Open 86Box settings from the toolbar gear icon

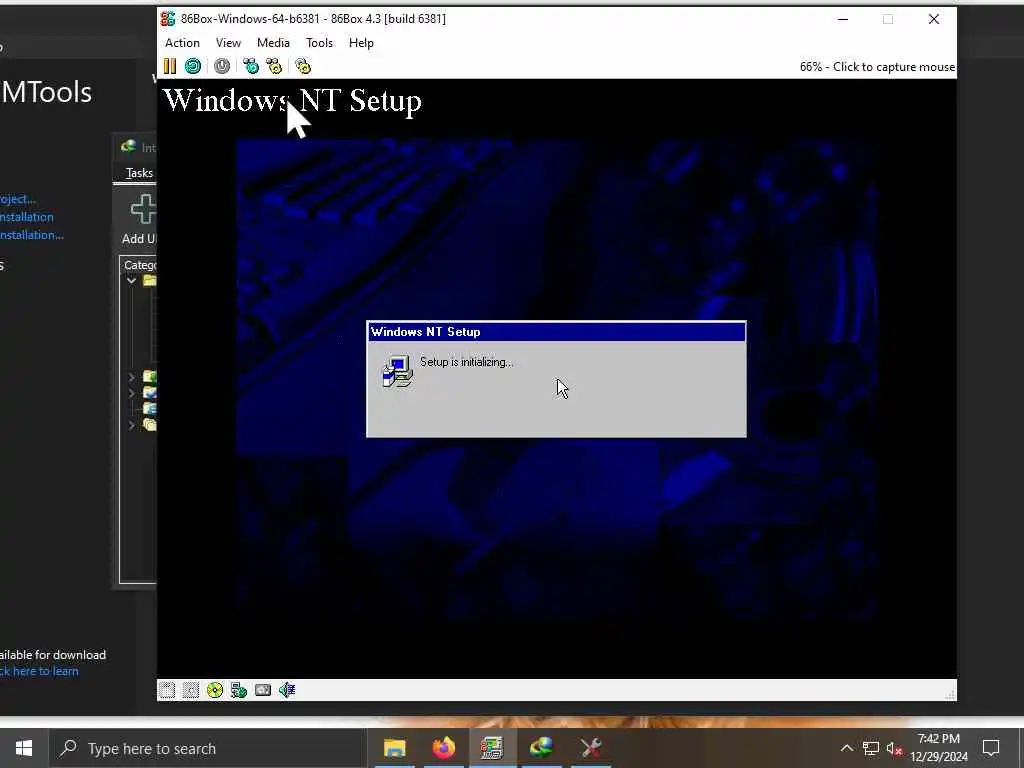(x=303, y=66)
